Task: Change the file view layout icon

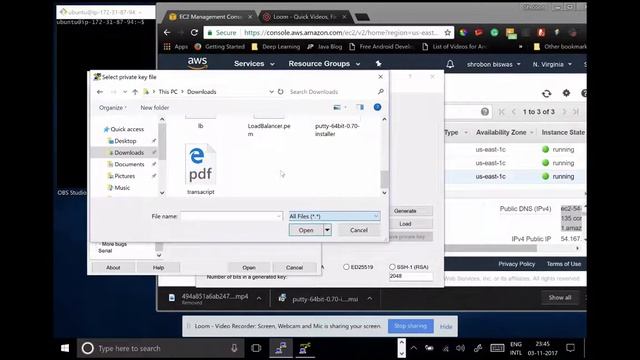Action: (x=337, y=107)
